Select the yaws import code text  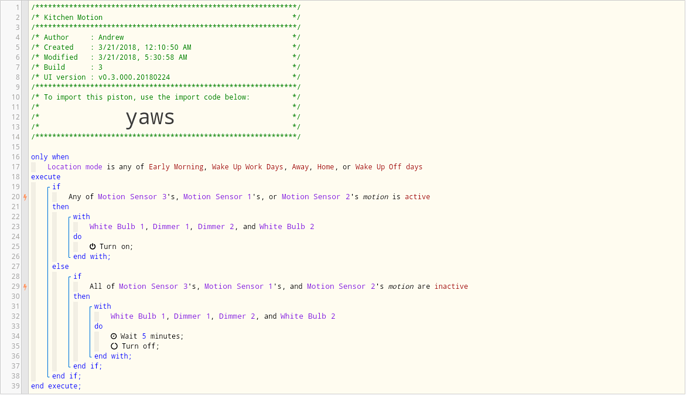pos(150,118)
